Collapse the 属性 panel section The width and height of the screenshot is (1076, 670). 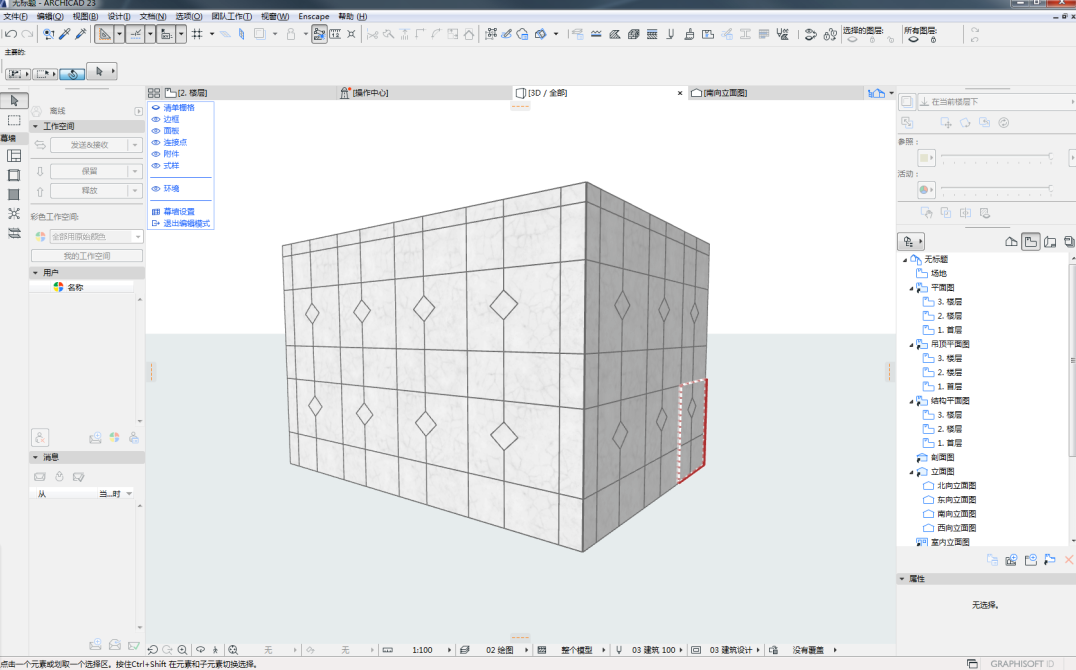(x=902, y=579)
